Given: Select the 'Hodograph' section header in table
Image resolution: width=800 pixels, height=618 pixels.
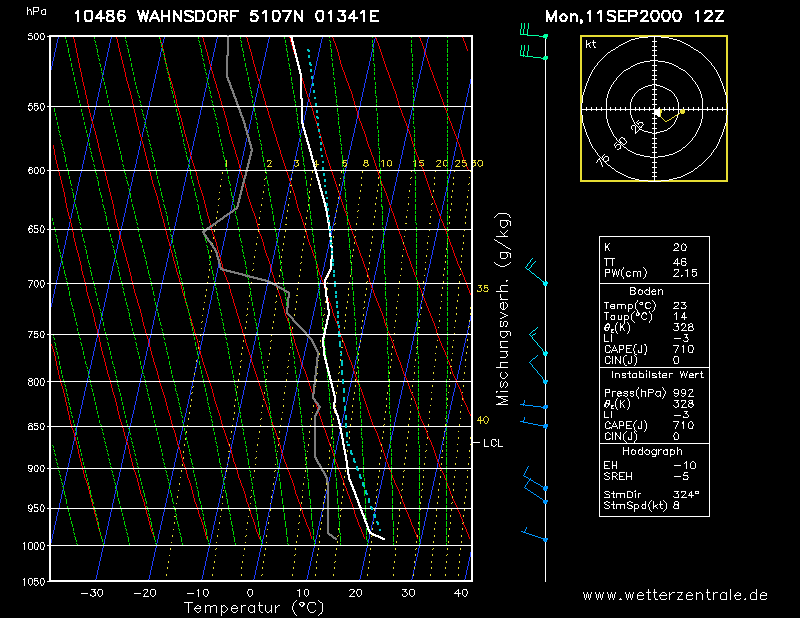Looking at the screenshot, I should (654, 451).
